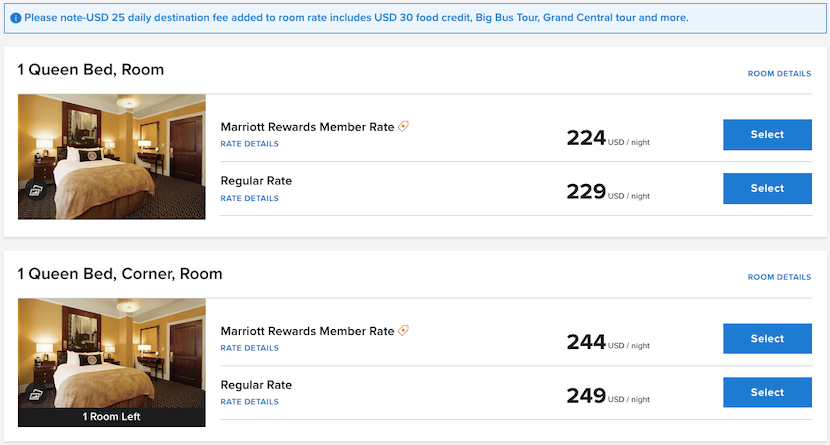
Task: Click the member rate tag icon for 1 Queen Bed, Room
Action: click(404, 126)
